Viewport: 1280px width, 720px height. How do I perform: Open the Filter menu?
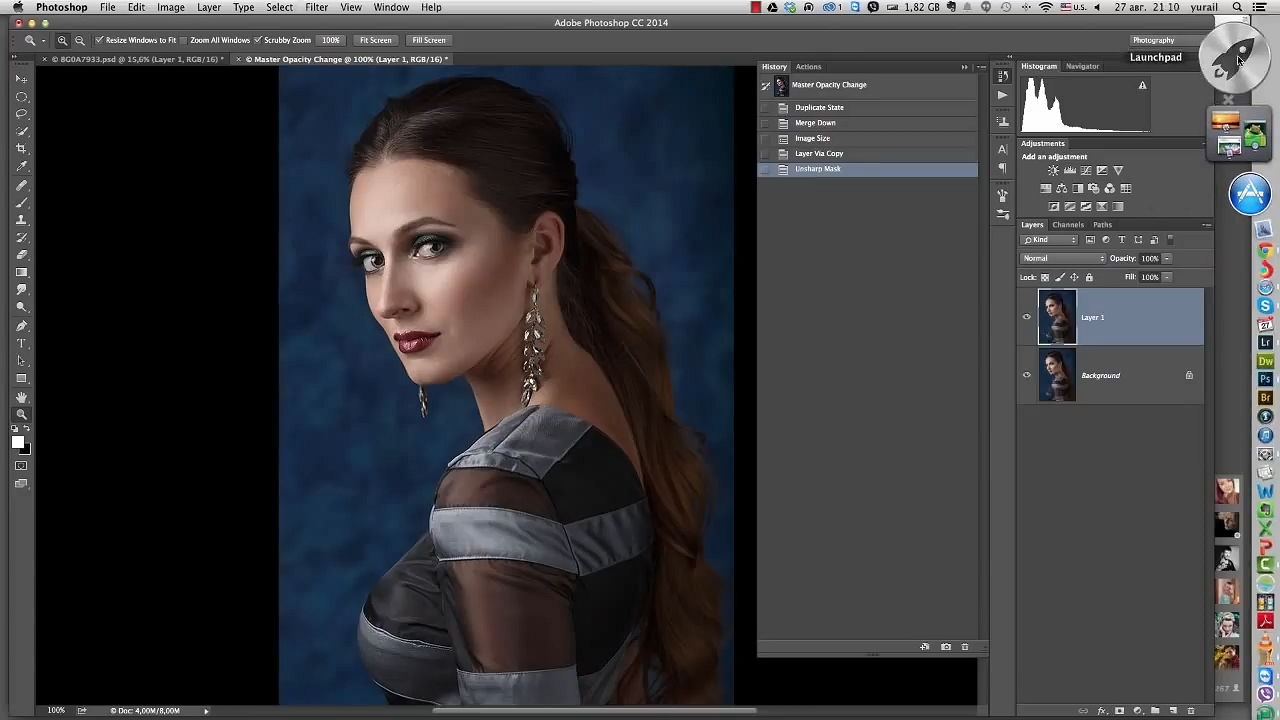coord(316,7)
